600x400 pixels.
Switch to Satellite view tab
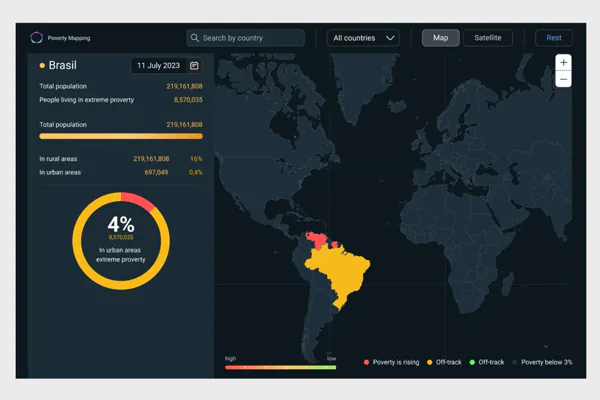click(488, 38)
